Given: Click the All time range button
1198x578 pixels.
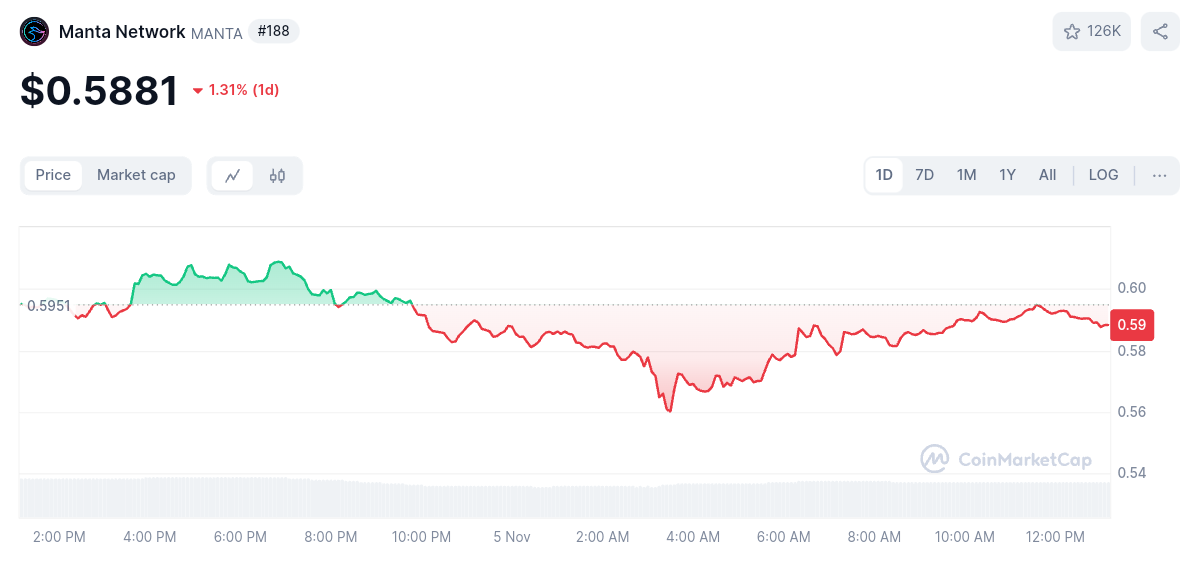Looking at the screenshot, I should click(x=1047, y=175).
